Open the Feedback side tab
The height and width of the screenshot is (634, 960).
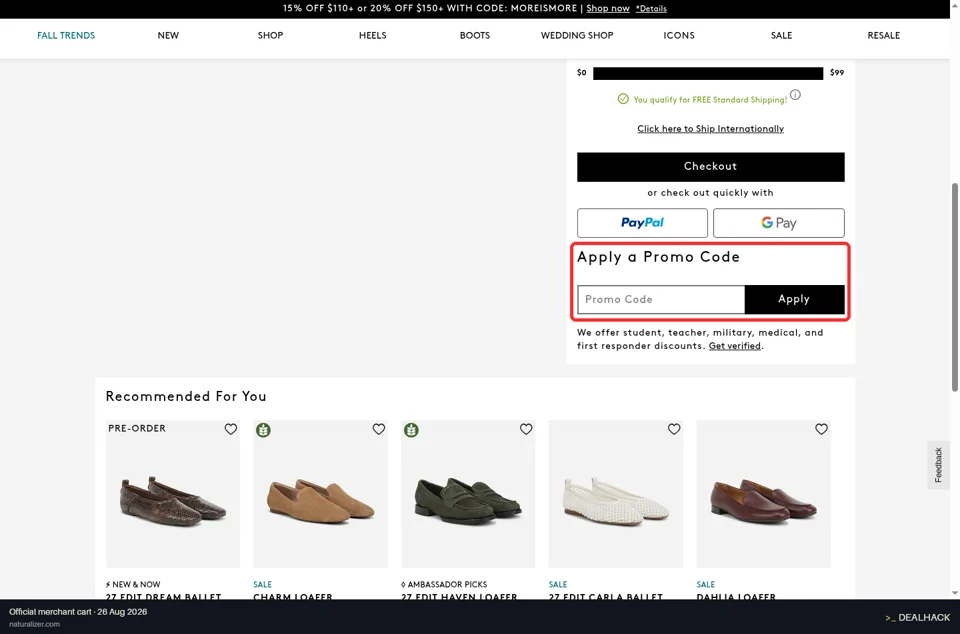pyautogui.click(x=938, y=464)
